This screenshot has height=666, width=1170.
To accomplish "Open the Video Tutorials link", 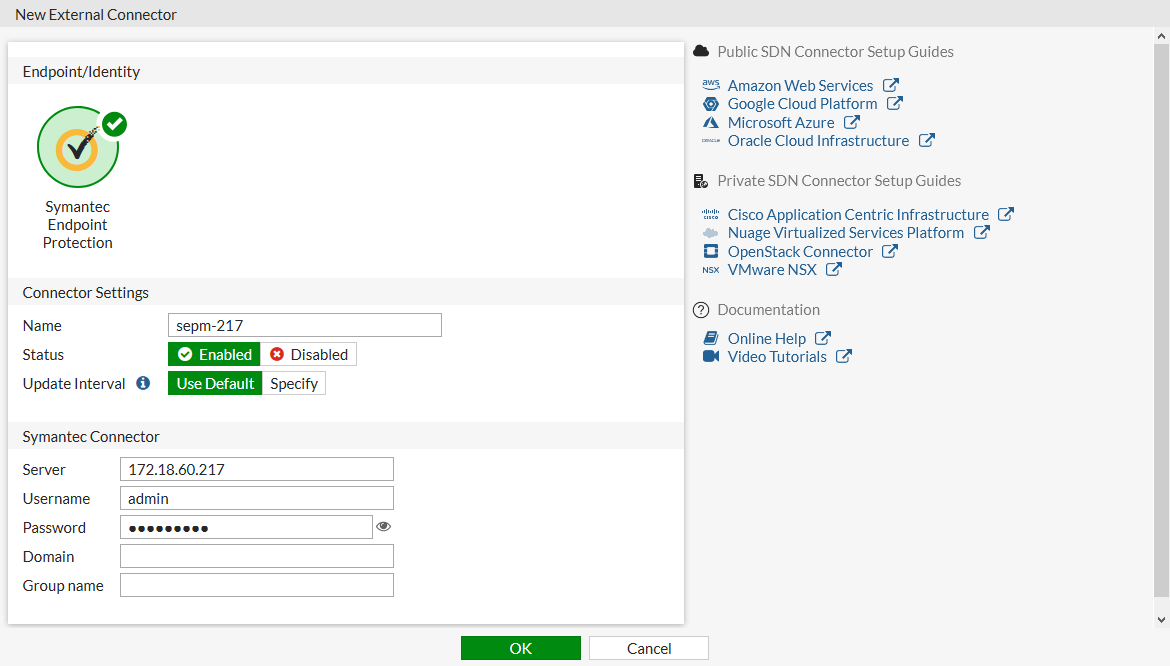I will (777, 356).
